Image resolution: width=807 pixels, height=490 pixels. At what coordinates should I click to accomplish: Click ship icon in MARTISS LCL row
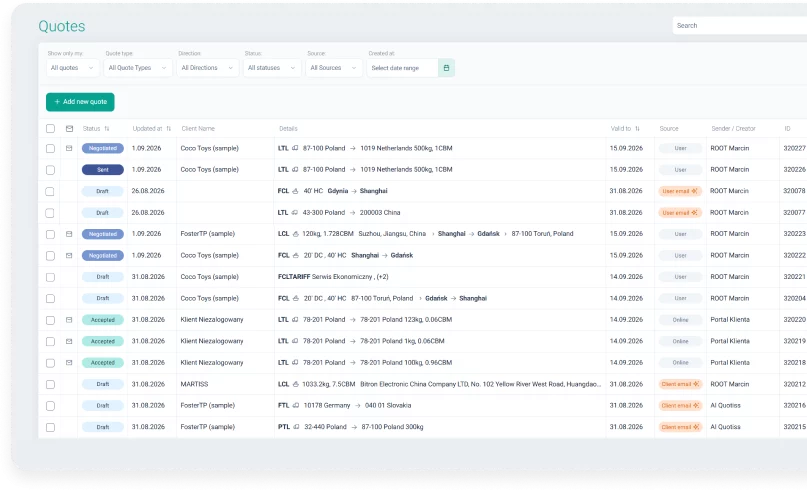pos(296,384)
